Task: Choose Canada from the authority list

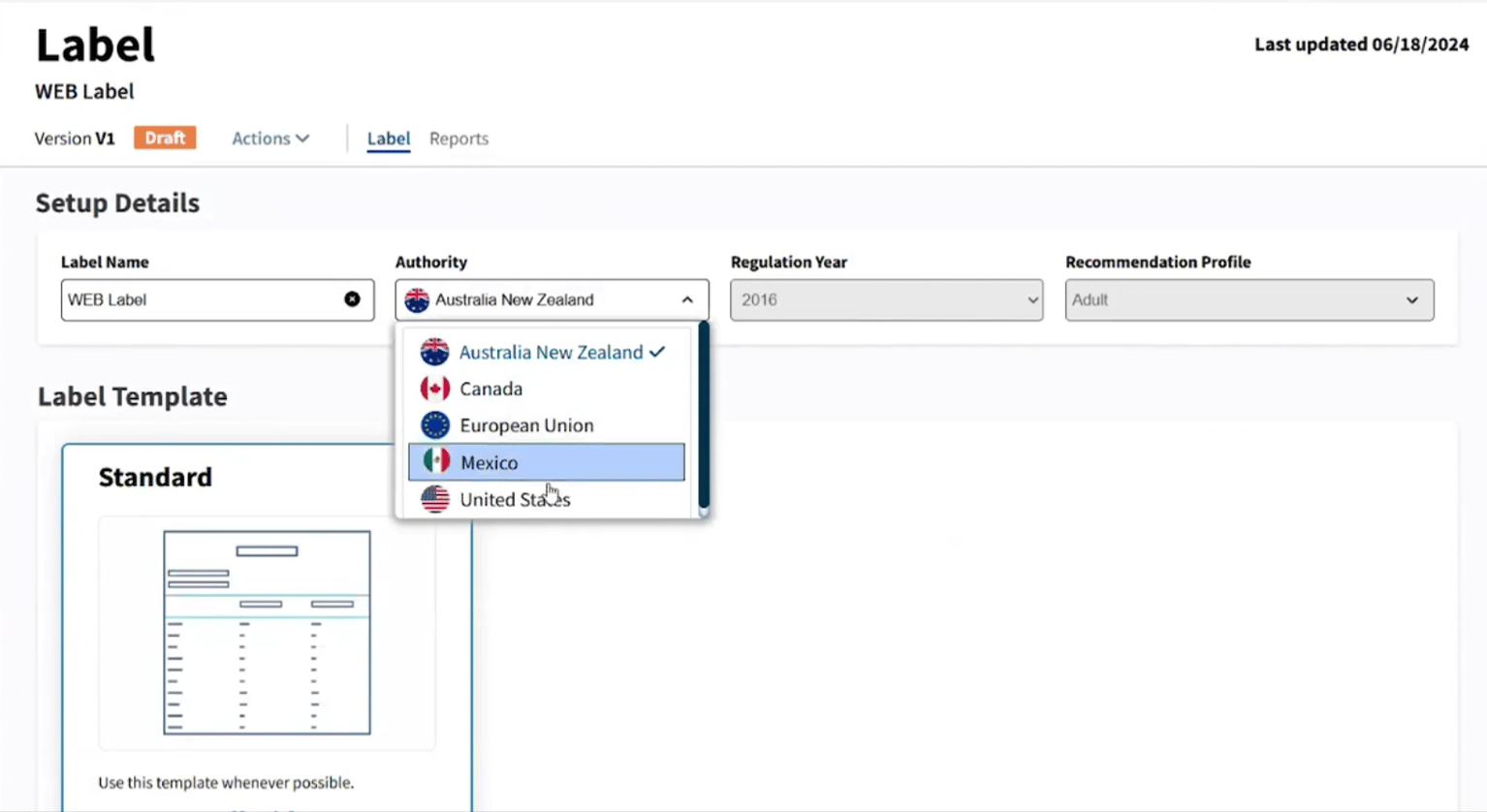Action: (x=490, y=389)
